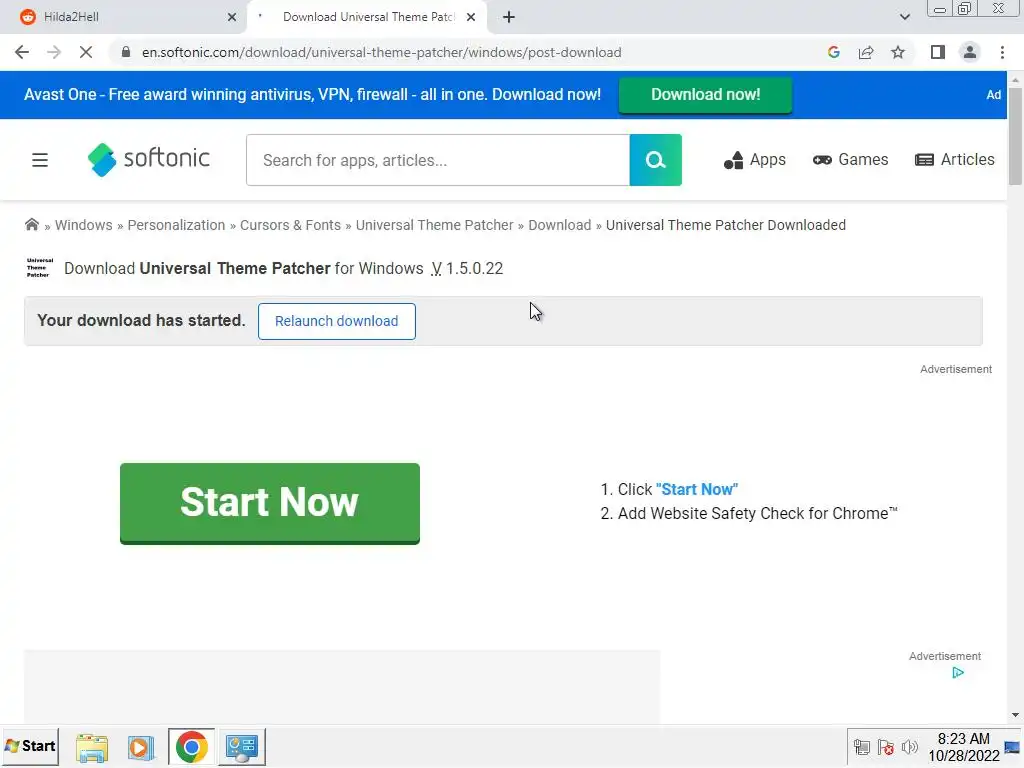This screenshot has height=768, width=1024.
Task: Click the Chrome taskbar icon
Action: click(191, 747)
